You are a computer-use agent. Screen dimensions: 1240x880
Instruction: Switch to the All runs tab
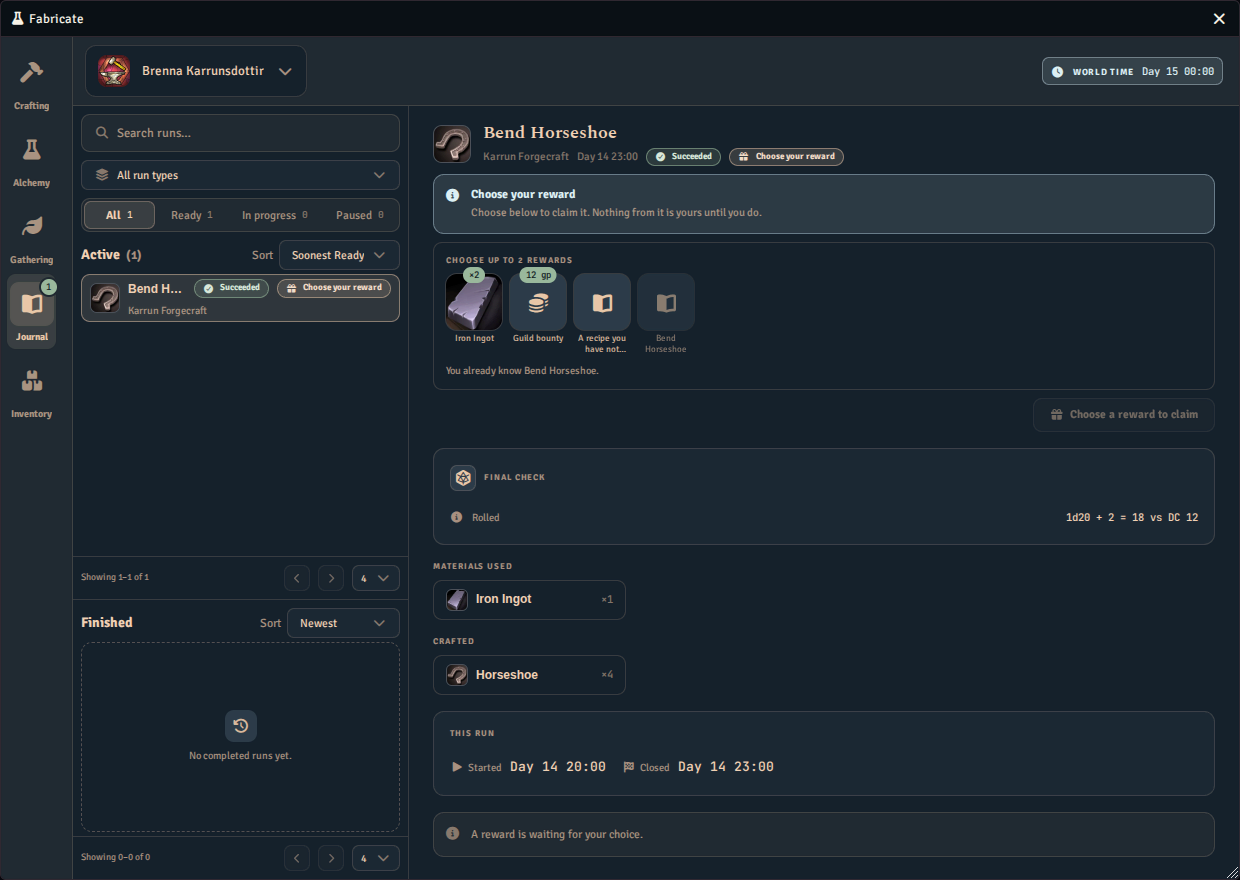119,215
